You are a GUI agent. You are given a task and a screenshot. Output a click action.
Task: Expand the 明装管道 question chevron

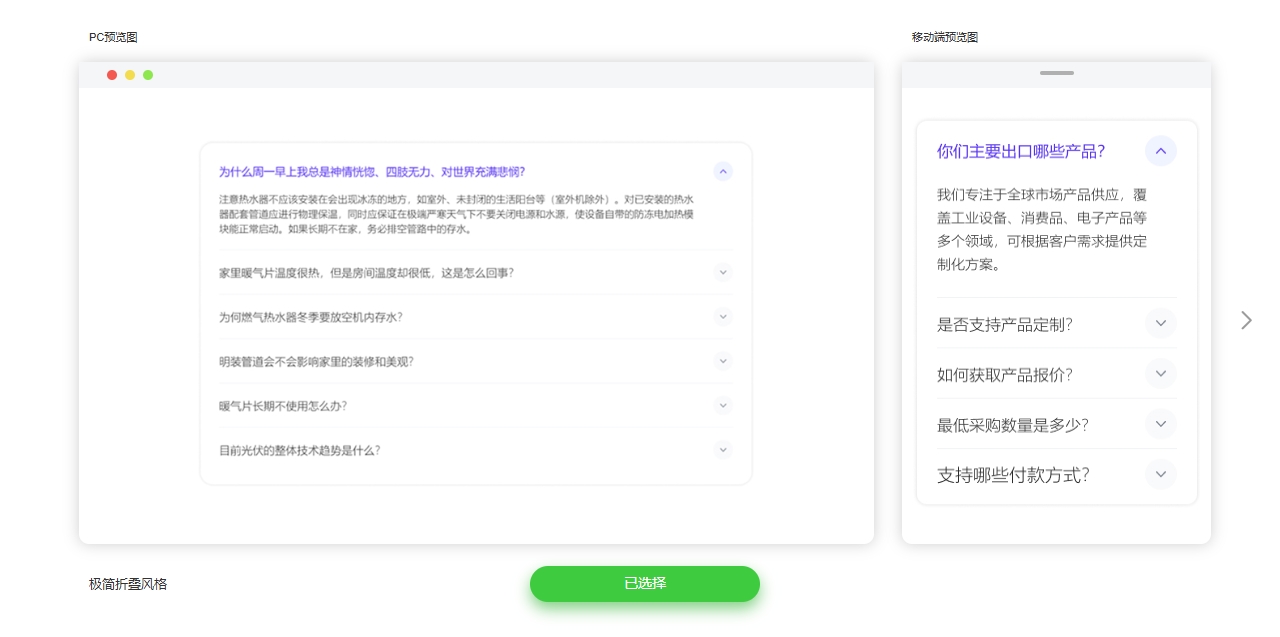(x=723, y=361)
